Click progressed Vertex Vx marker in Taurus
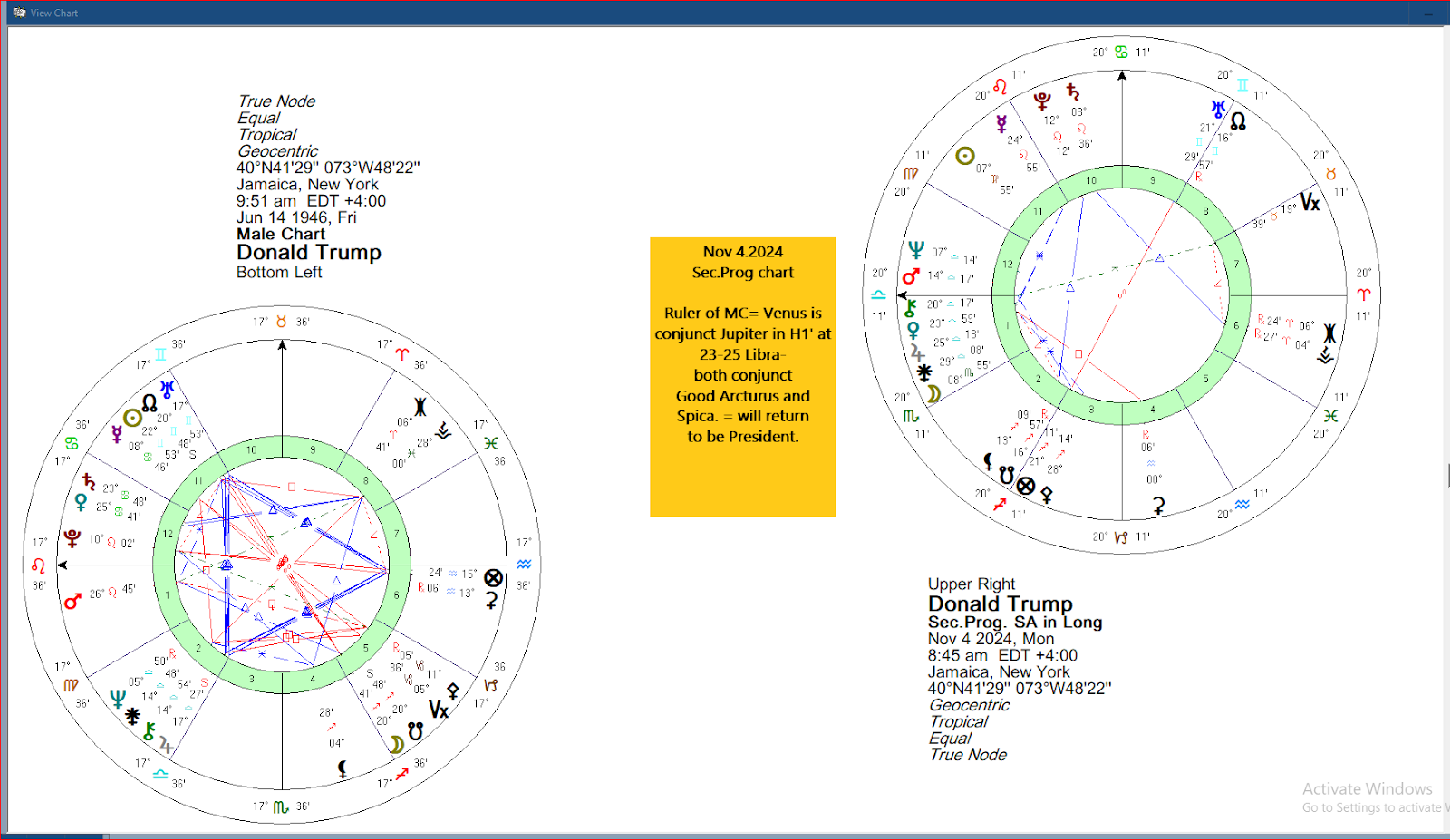The height and width of the screenshot is (840, 1450). pyautogui.click(x=1310, y=202)
